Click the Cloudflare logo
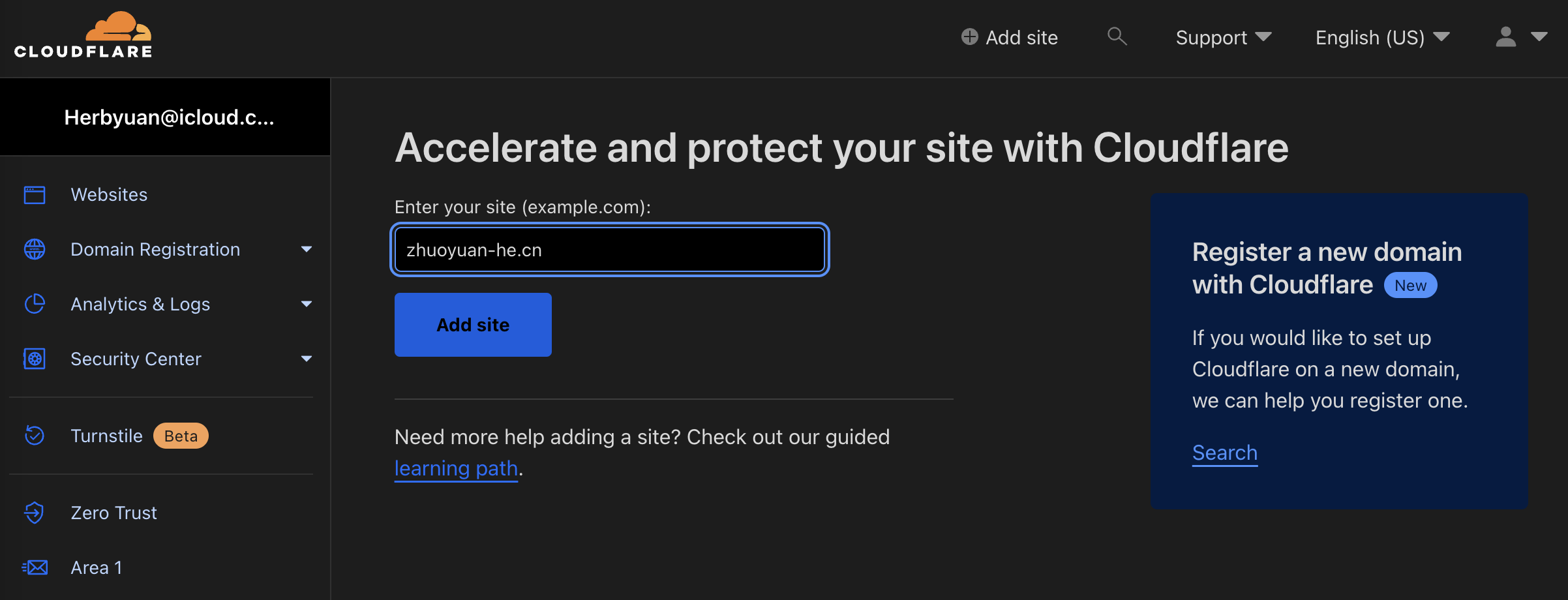Viewport: 1568px width, 600px height. [x=83, y=35]
